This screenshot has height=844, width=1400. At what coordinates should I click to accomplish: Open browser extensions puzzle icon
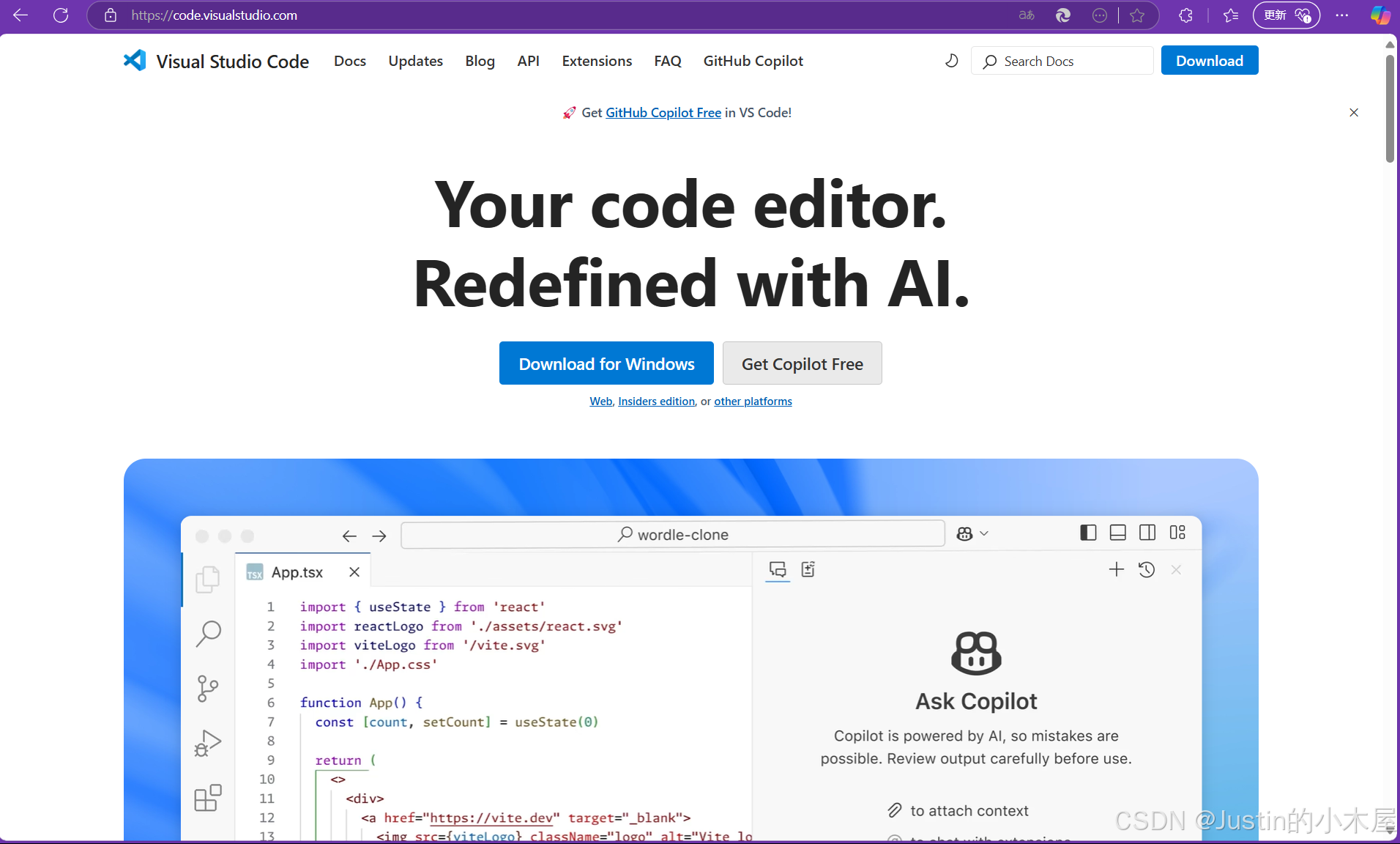tap(1186, 15)
